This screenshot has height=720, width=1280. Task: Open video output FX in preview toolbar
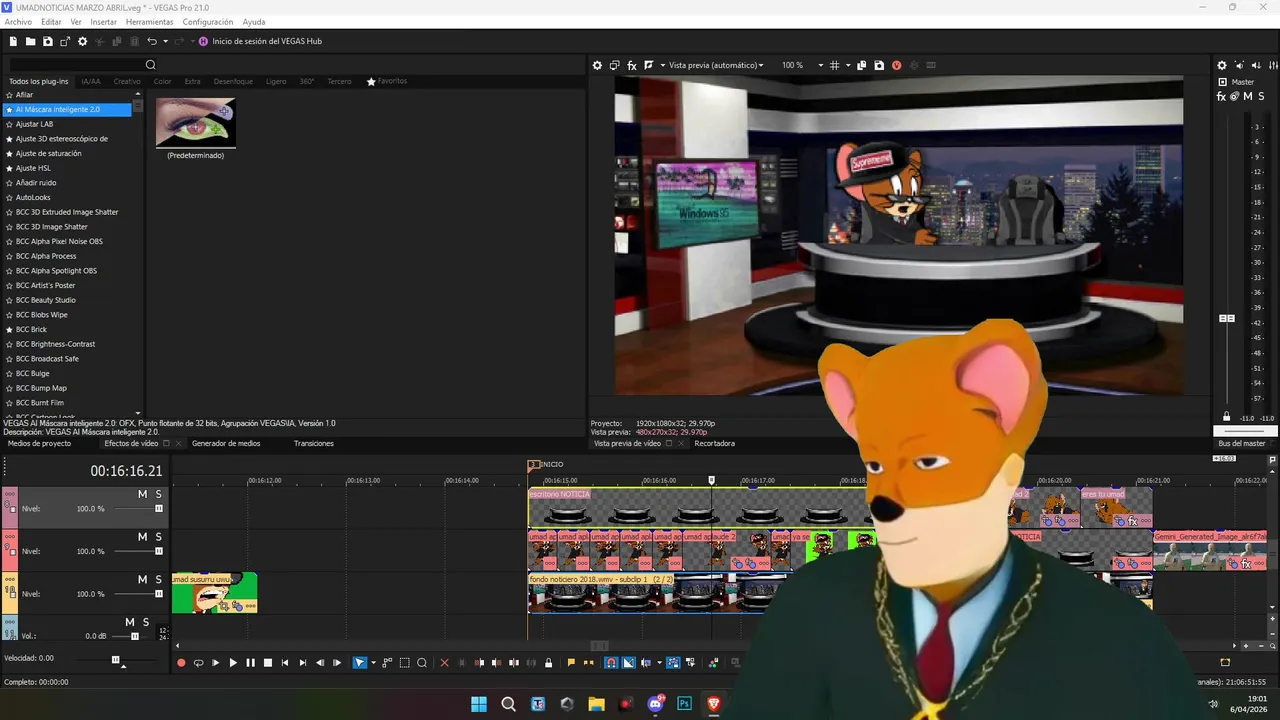pyautogui.click(x=632, y=65)
